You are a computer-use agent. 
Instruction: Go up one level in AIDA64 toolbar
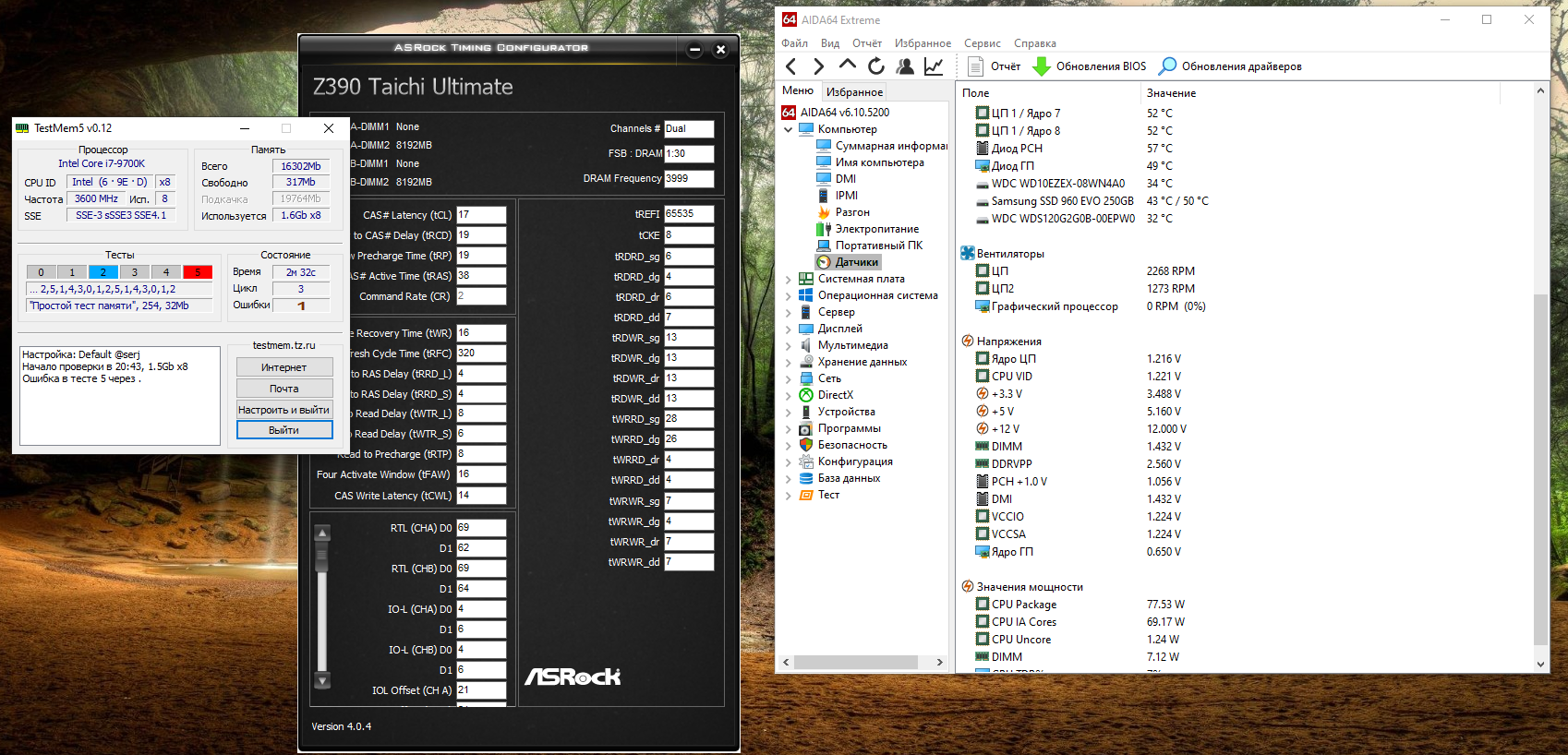click(x=847, y=66)
